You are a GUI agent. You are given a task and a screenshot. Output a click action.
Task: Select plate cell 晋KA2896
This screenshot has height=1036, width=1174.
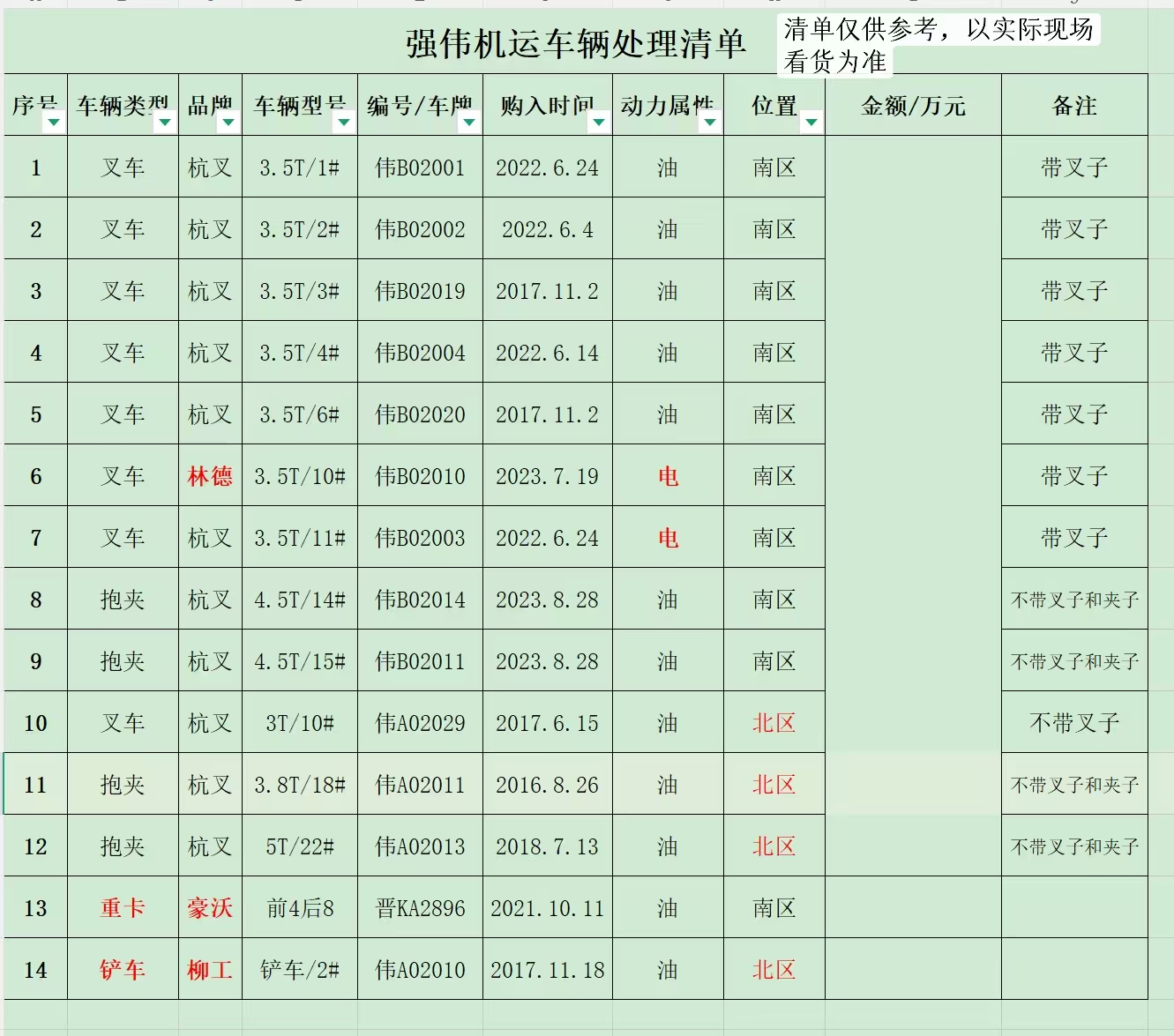pyautogui.click(x=420, y=908)
